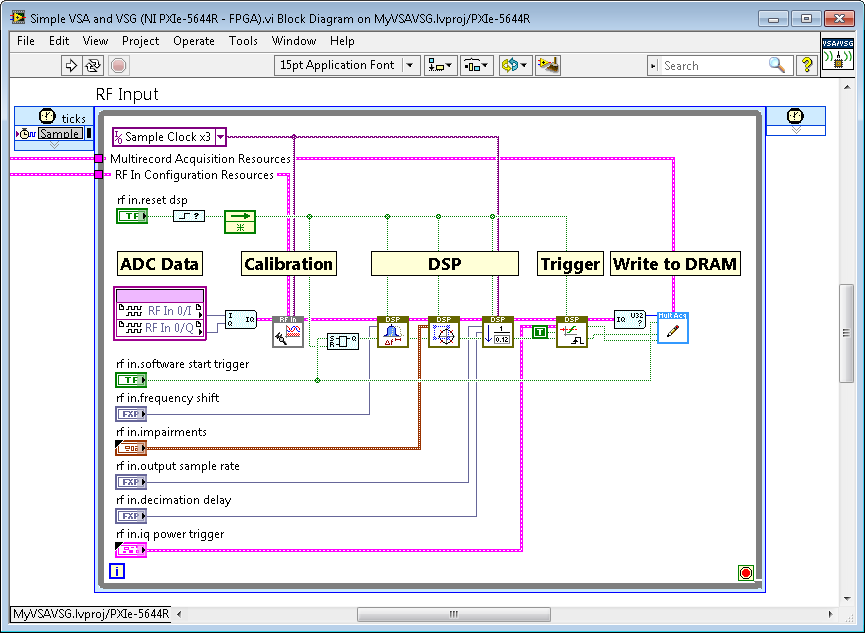Expand the Align Objects dropdown

[440, 66]
